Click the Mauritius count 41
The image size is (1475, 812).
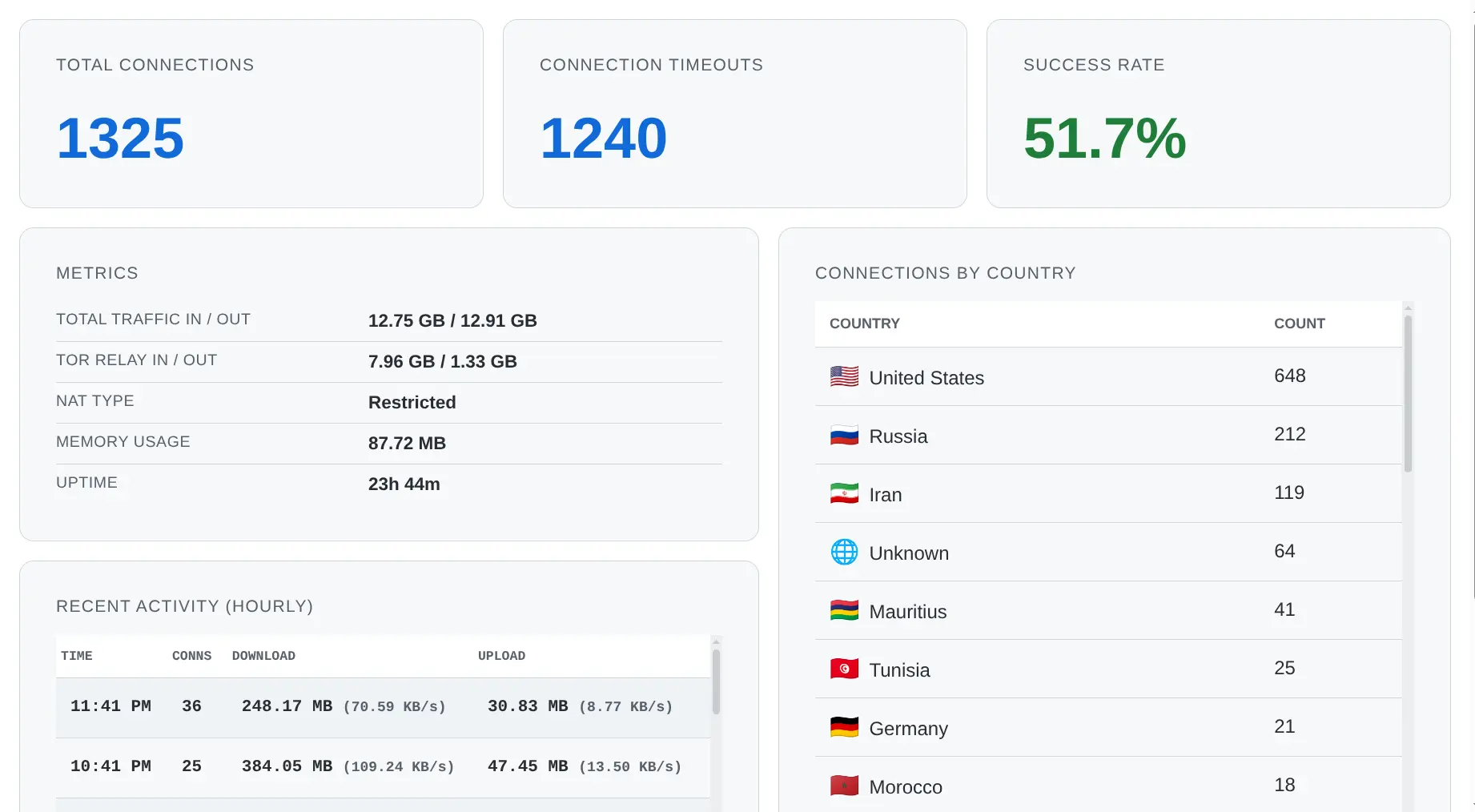1284,609
